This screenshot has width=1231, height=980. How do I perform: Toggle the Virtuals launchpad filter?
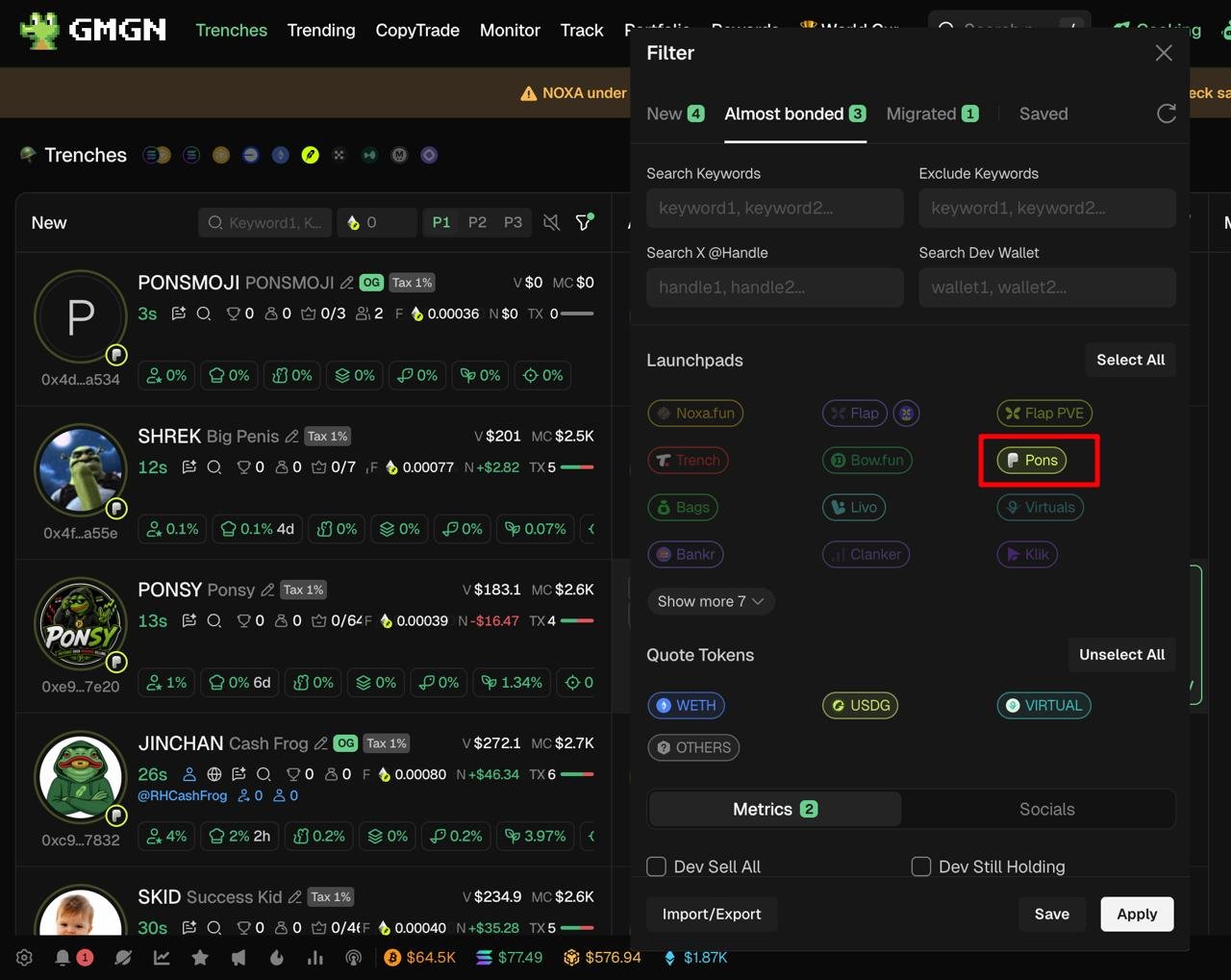(x=1041, y=508)
